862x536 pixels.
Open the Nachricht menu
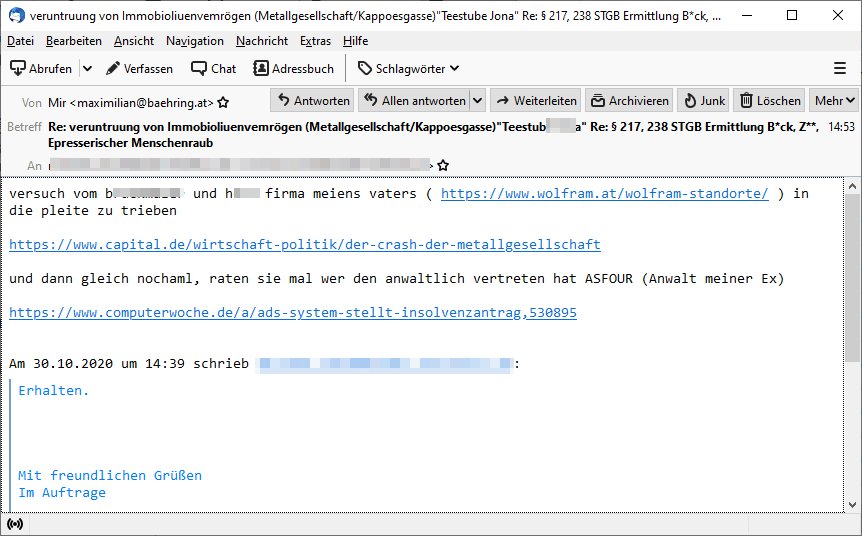coord(262,41)
